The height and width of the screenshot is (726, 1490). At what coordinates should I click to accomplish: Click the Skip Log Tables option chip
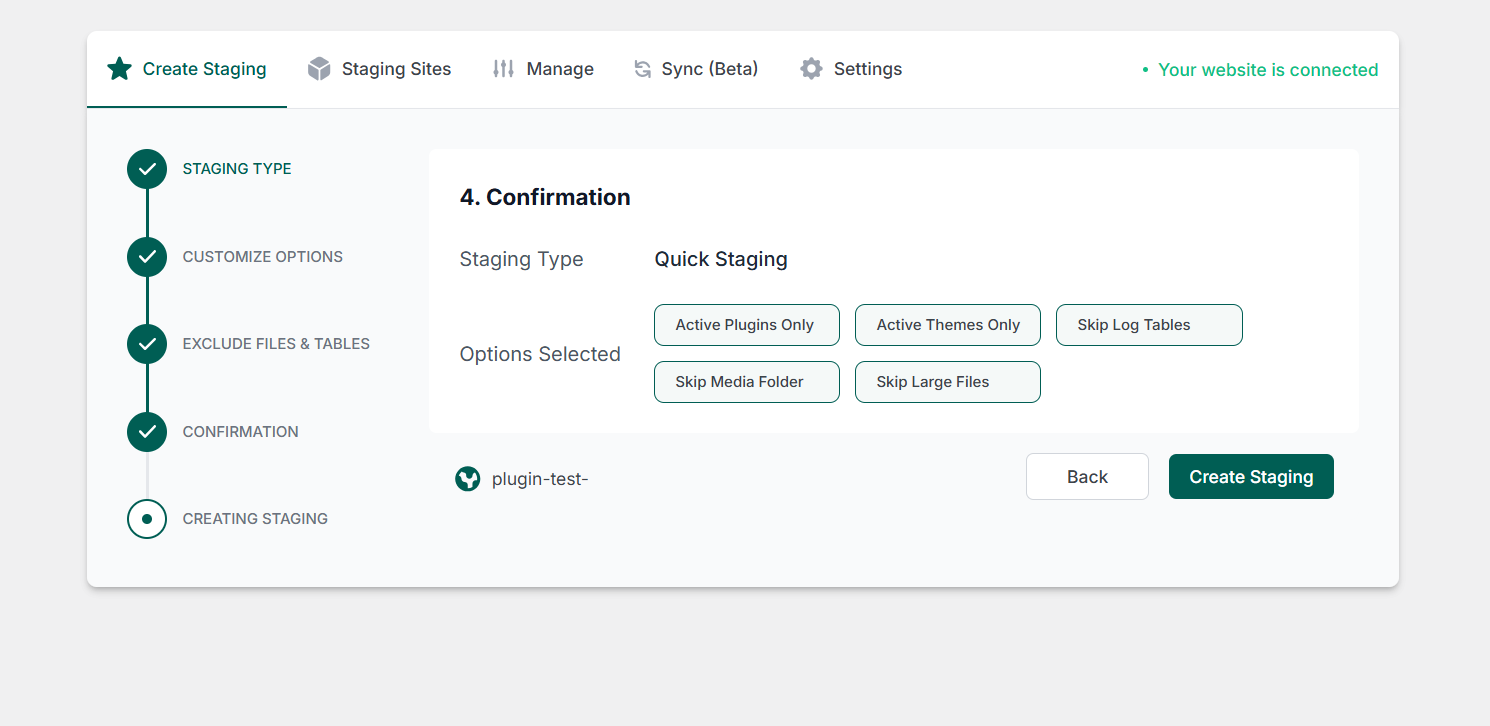(1149, 325)
